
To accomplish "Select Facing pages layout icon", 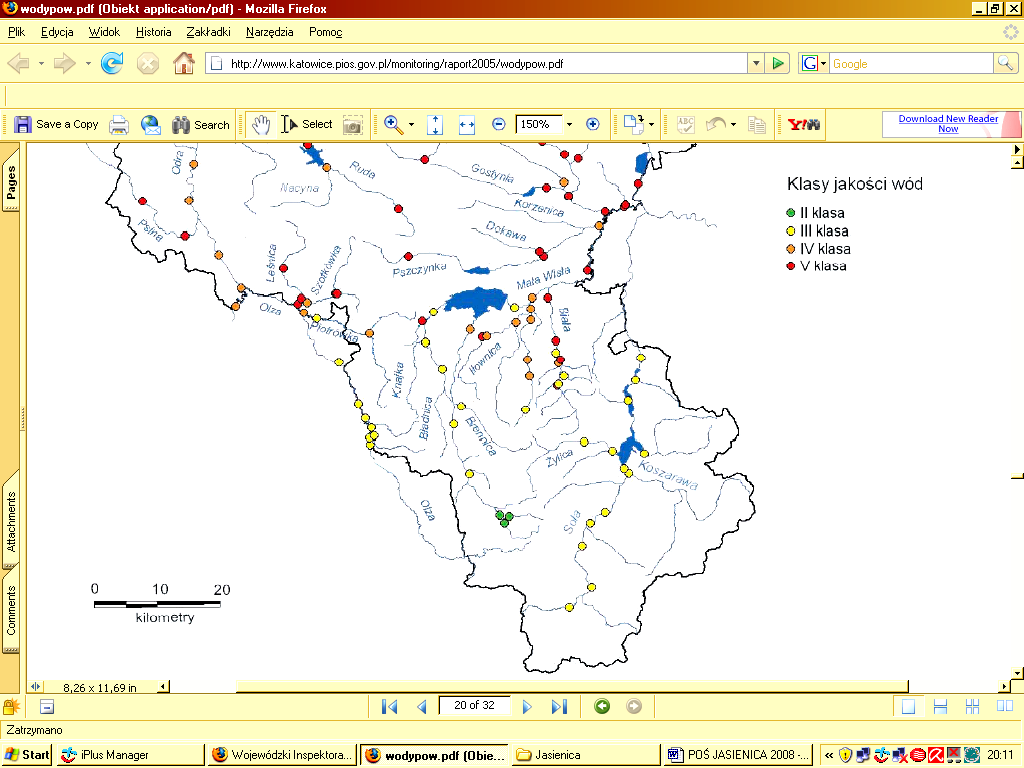I will point(1004,706).
